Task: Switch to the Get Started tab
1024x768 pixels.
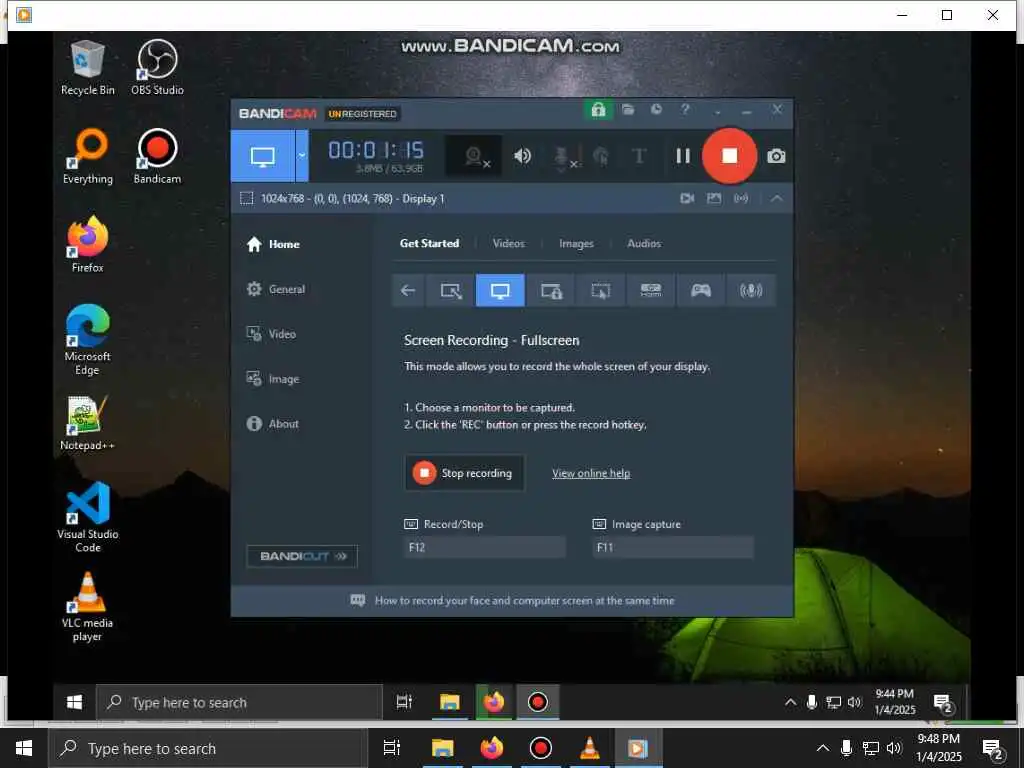Action: (x=429, y=243)
